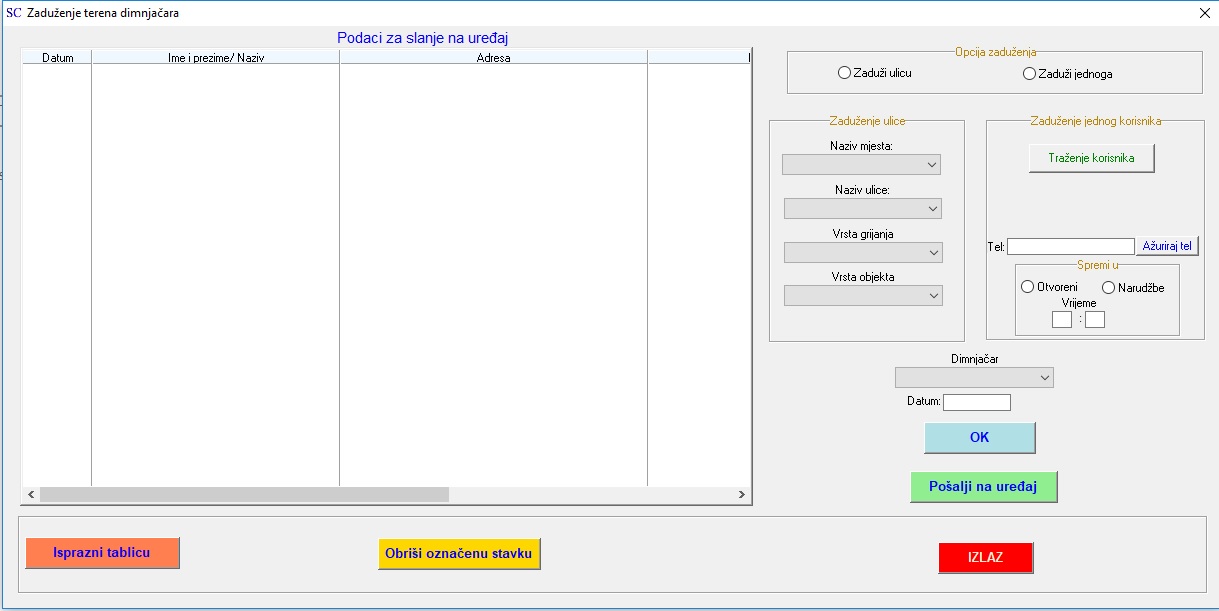
Task: Click the red IZLAZ button
Action: [985, 558]
